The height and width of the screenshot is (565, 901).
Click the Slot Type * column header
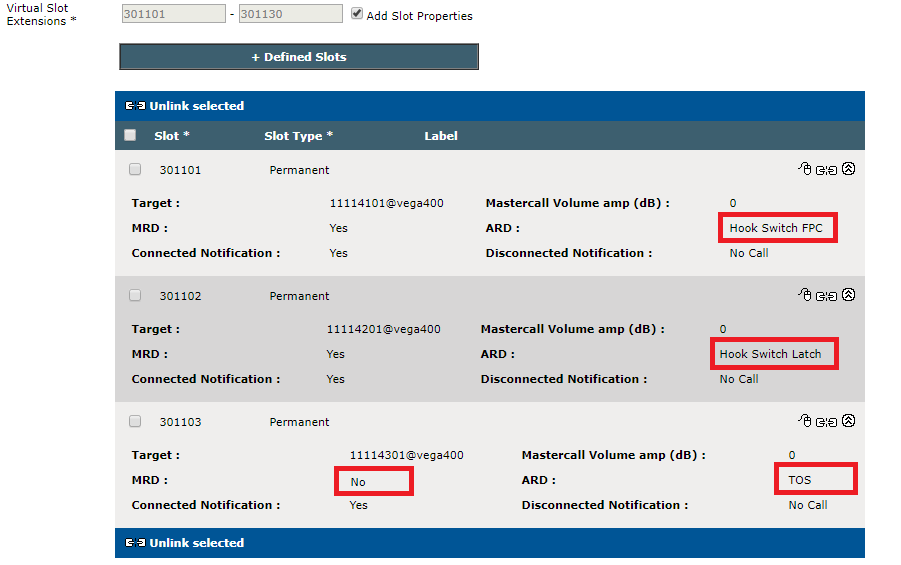[299, 136]
